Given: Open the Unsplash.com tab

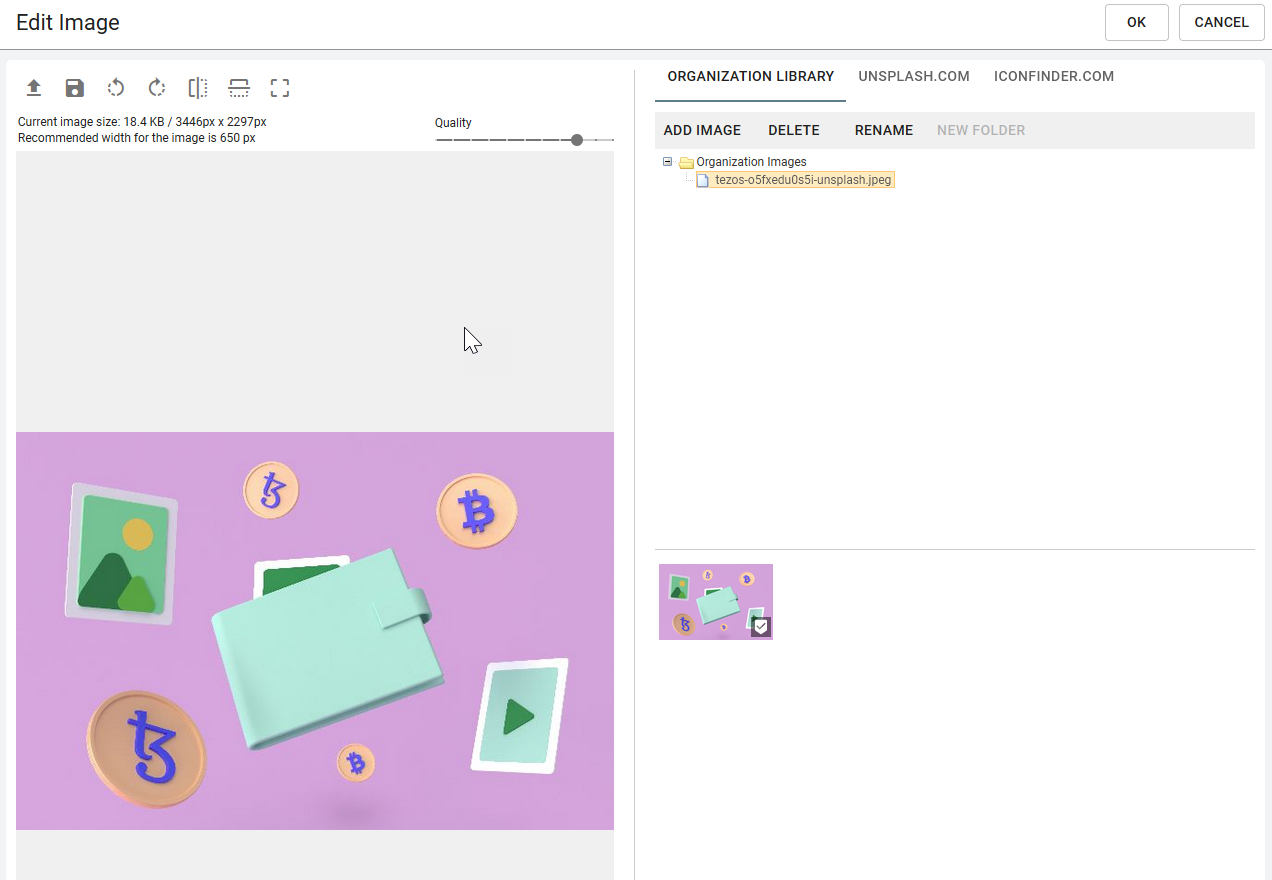Looking at the screenshot, I should point(914,76).
